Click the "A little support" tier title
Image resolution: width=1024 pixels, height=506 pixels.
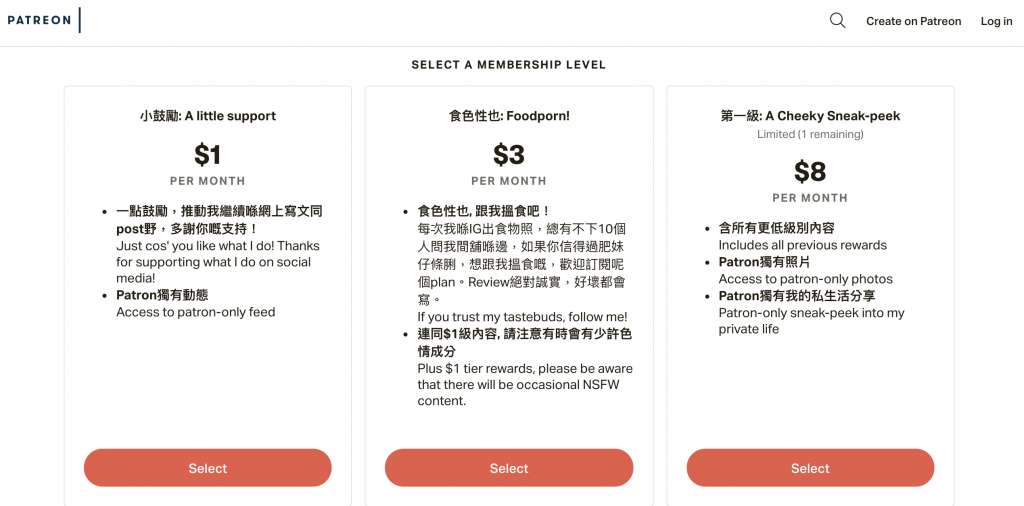tap(207, 116)
